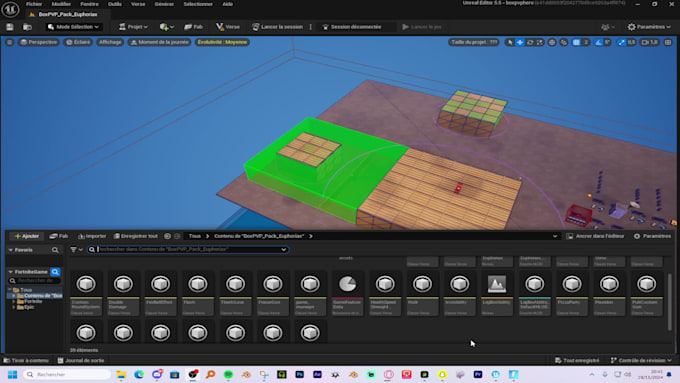This screenshot has height=383, width=680.
Task: Click the Importer button
Action: pyautogui.click(x=92, y=236)
